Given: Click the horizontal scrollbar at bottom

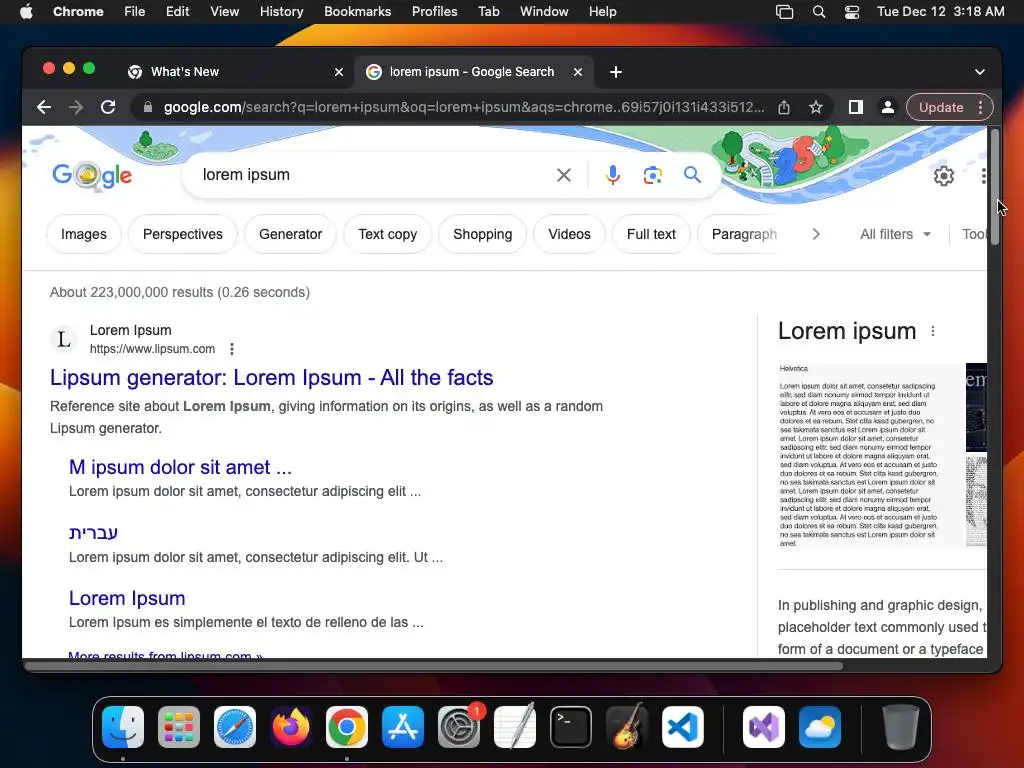Looking at the screenshot, I should (x=434, y=666).
